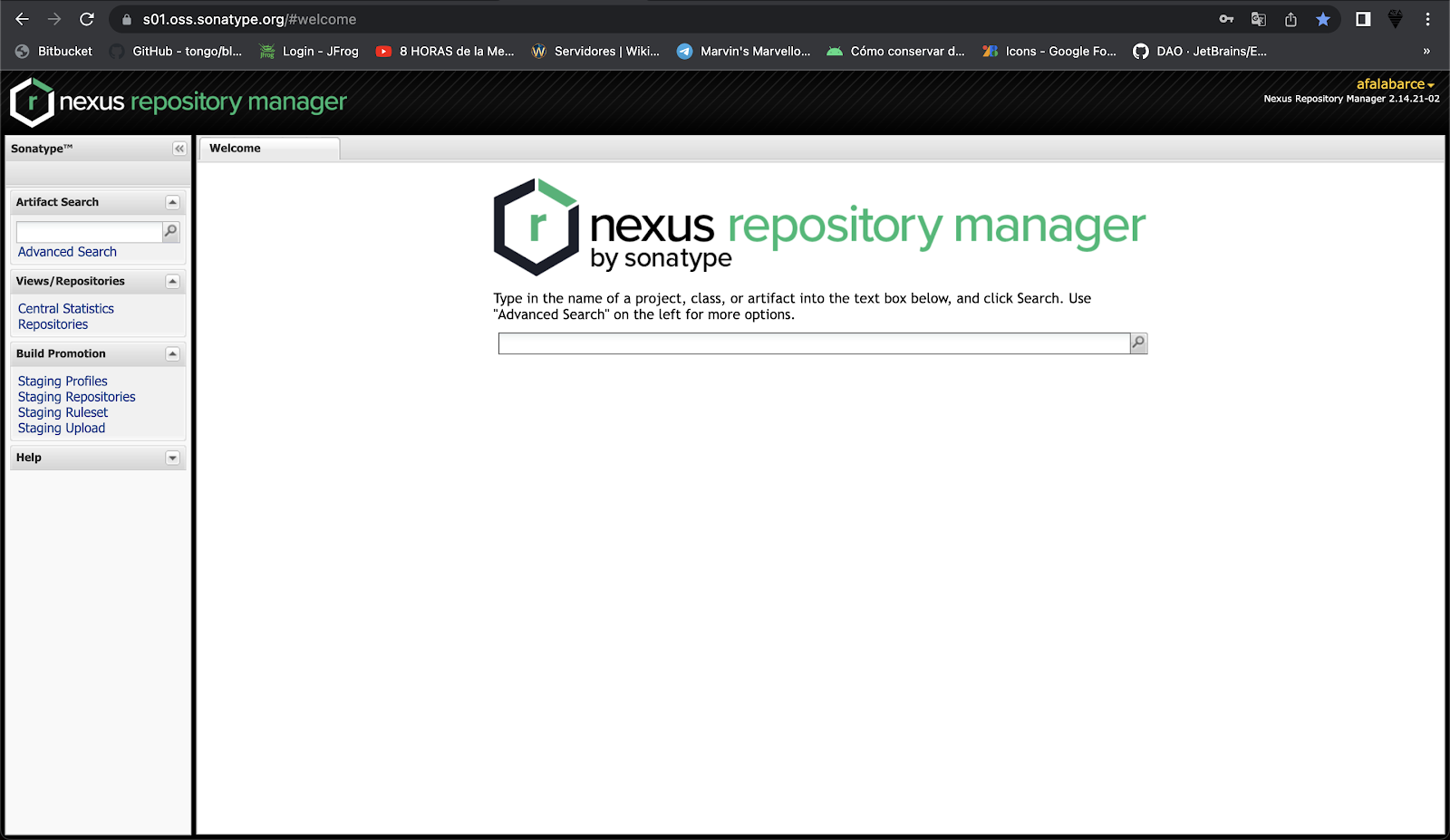
Task: Open the DAO JetBrains GitHub bookmark
Action: (1200, 52)
